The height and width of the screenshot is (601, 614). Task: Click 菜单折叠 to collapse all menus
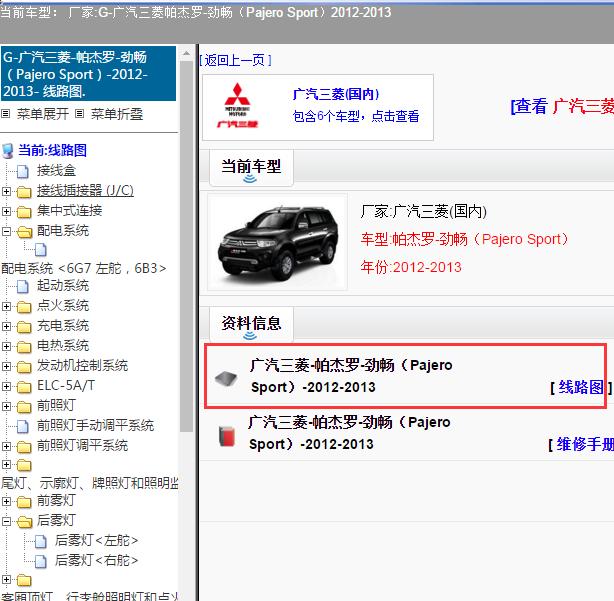(x=117, y=114)
